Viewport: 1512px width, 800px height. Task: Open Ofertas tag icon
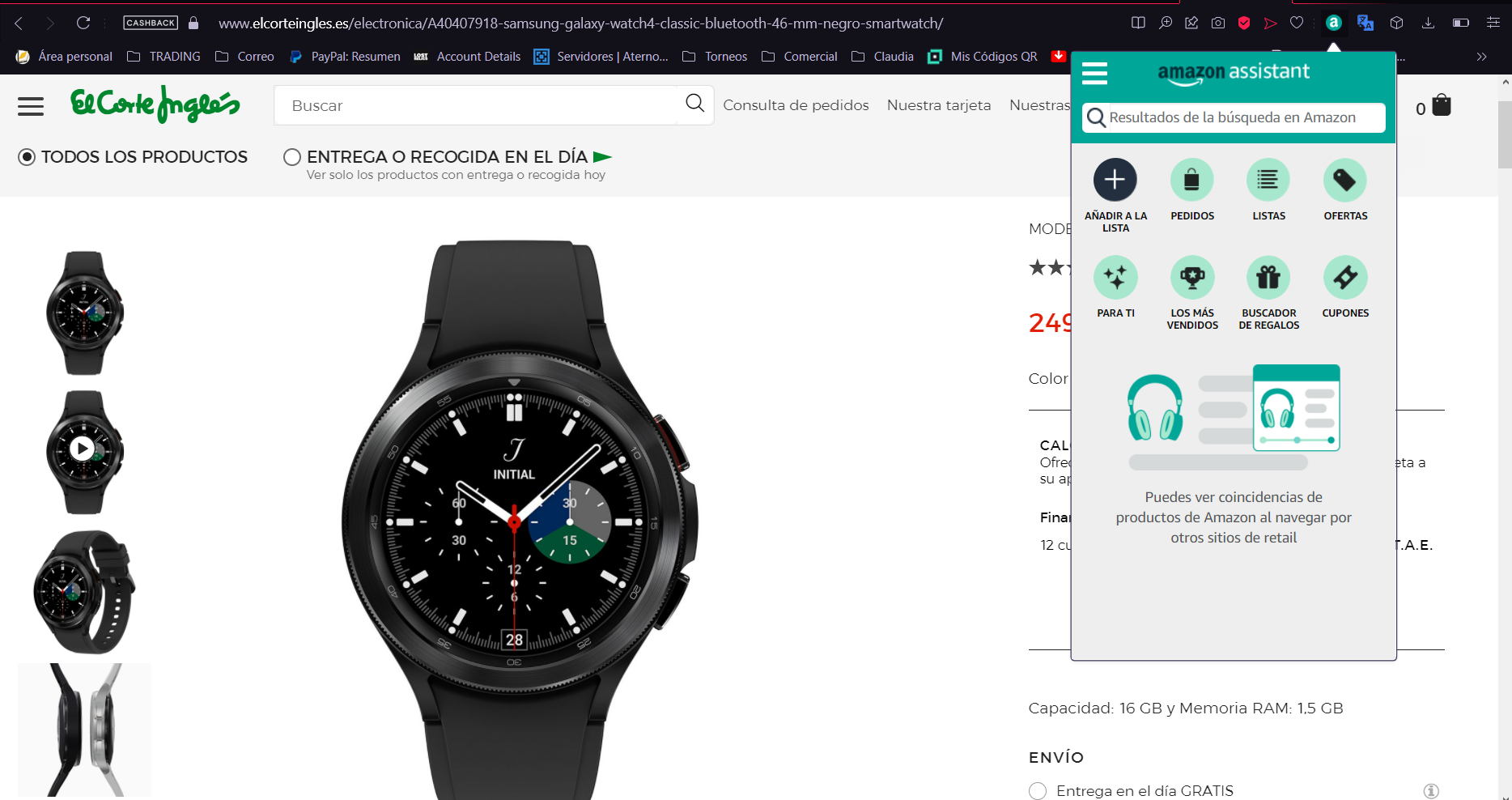pos(1344,180)
